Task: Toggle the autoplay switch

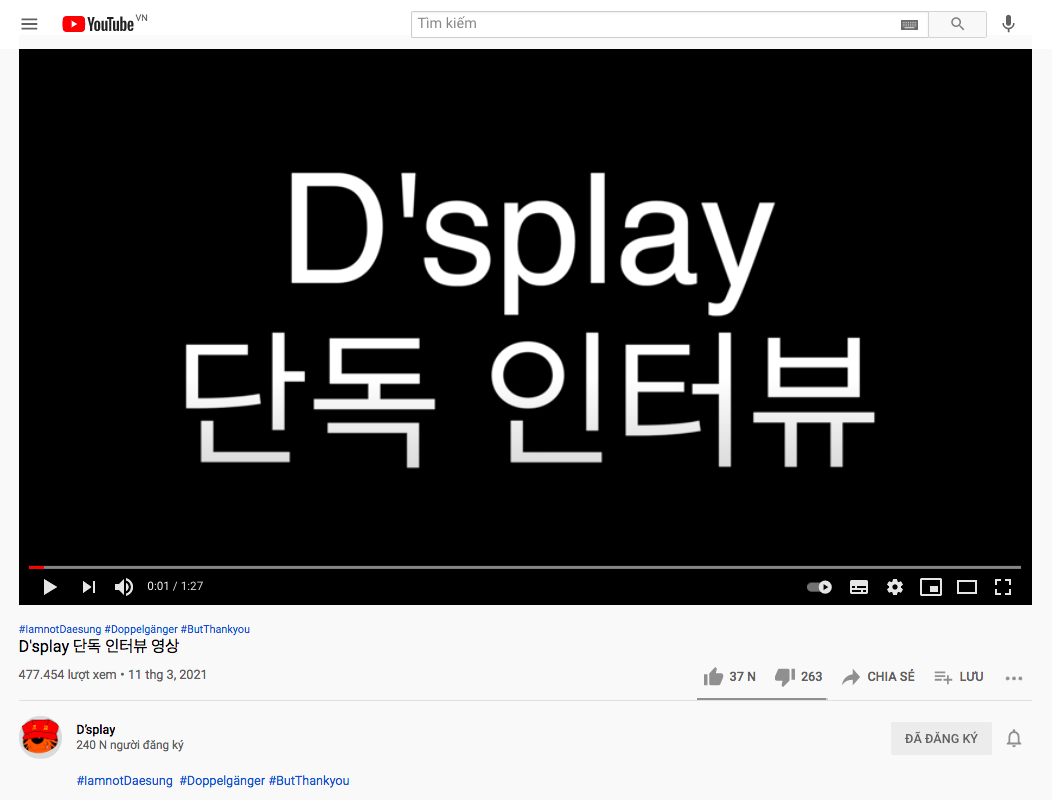Action: point(819,587)
